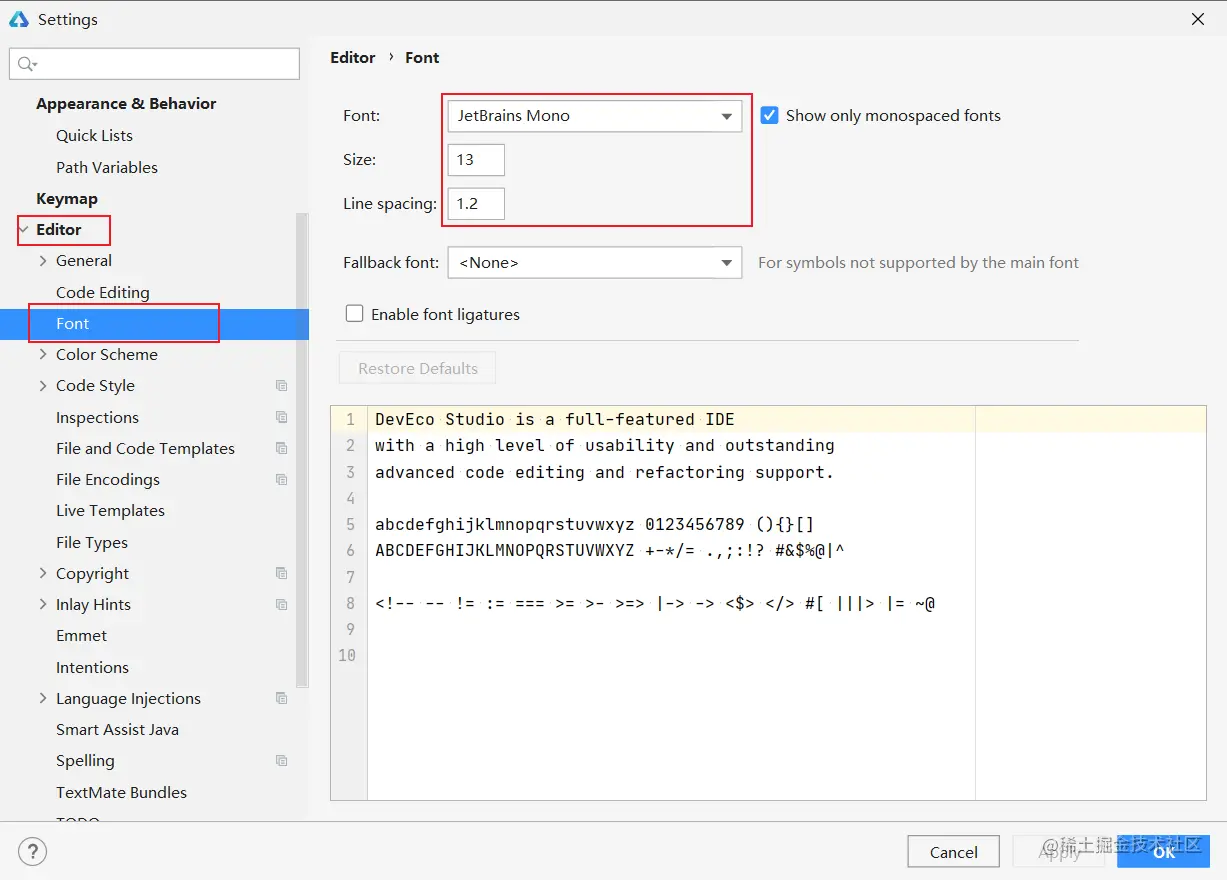Click the project-level icon next to Code Style
The width and height of the screenshot is (1227, 880).
coord(282,386)
